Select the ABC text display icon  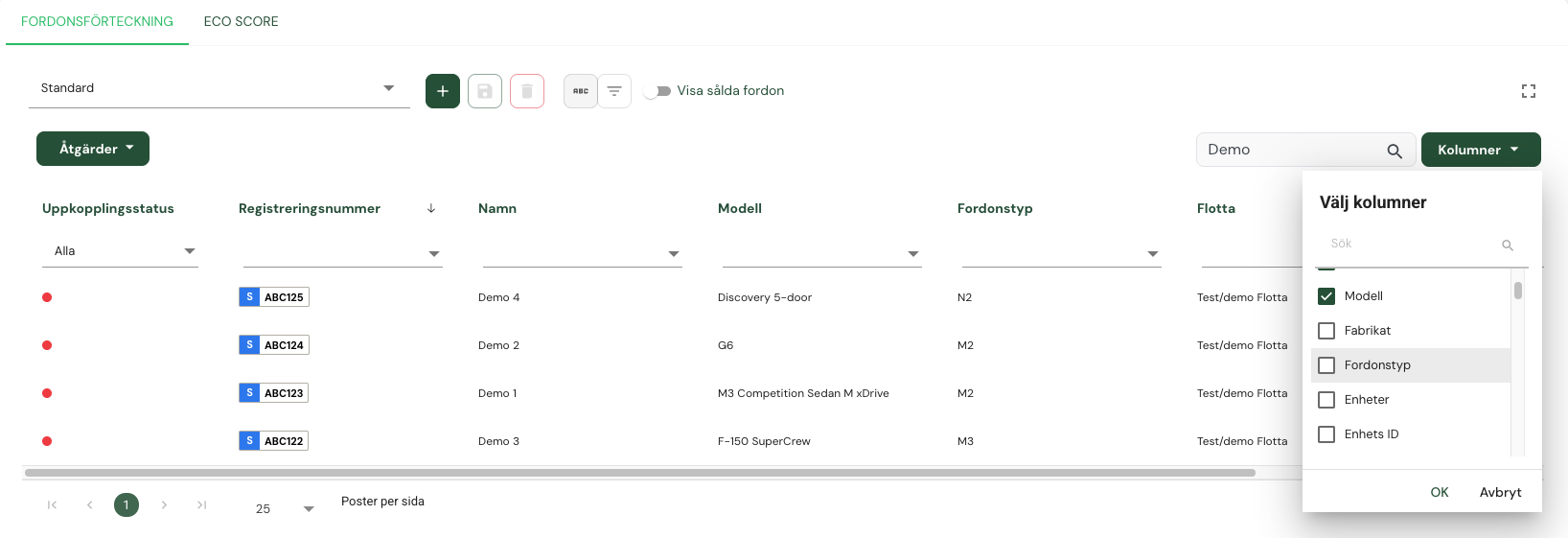click(581, 91)
